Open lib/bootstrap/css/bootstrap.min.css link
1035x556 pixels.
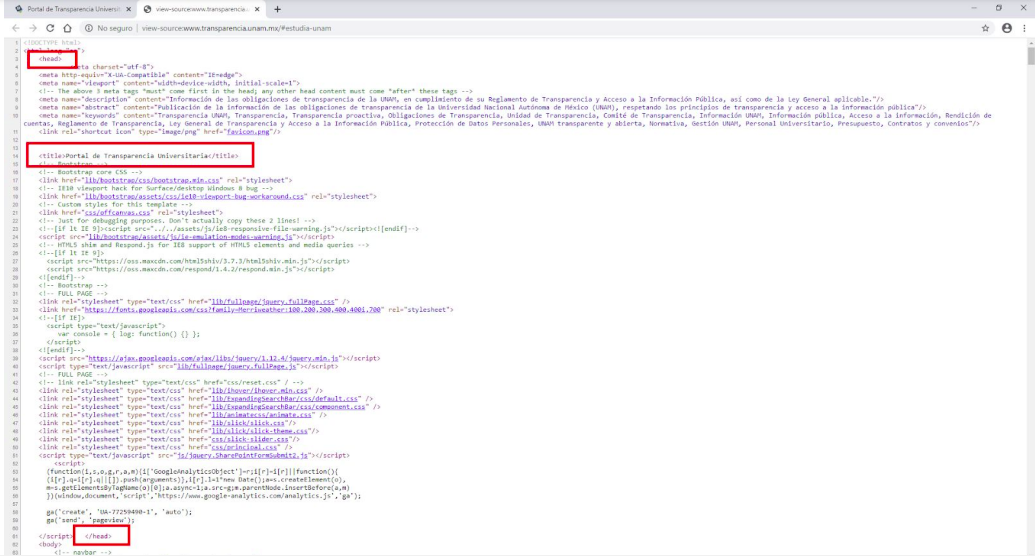coord(152,180)
